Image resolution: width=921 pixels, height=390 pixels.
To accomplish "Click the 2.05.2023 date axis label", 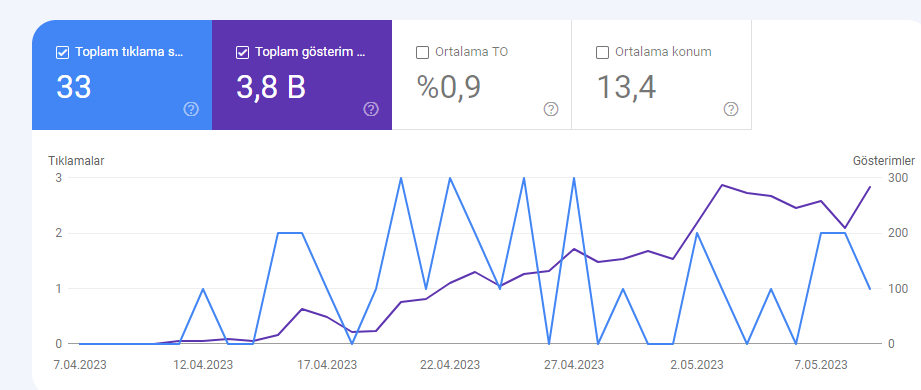I will pos(697,365).
